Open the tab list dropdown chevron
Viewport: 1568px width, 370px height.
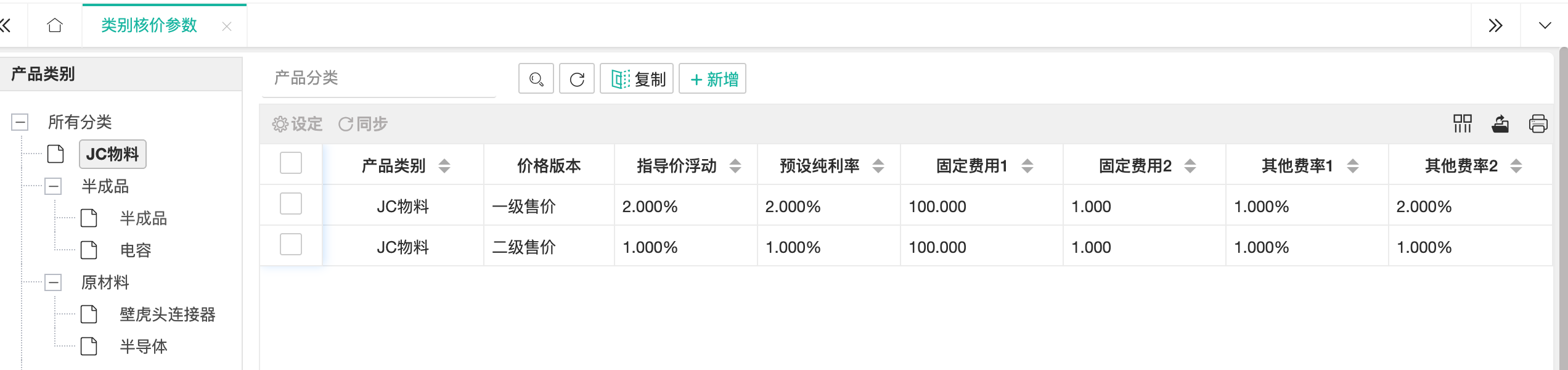1545,25
